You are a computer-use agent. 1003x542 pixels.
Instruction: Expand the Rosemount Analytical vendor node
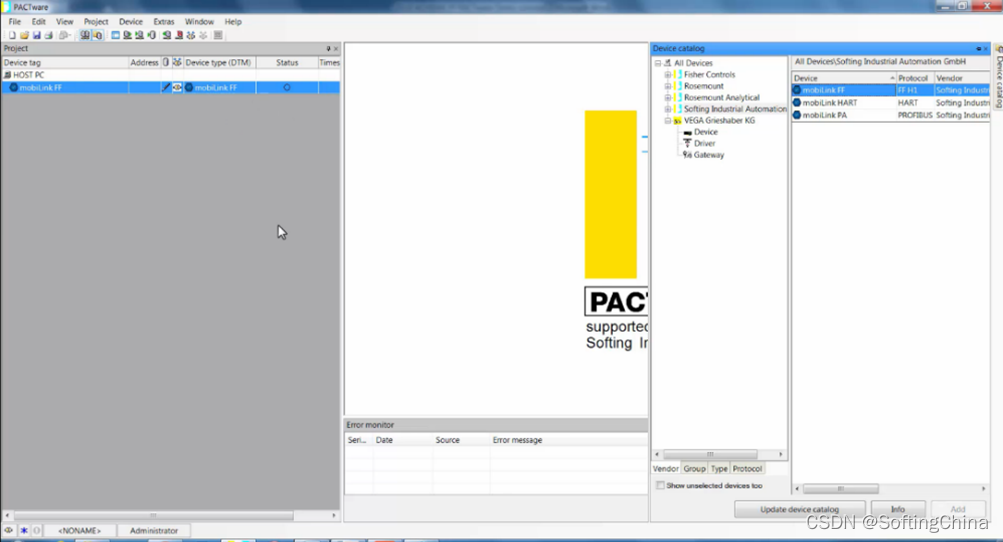click(668, 98)
